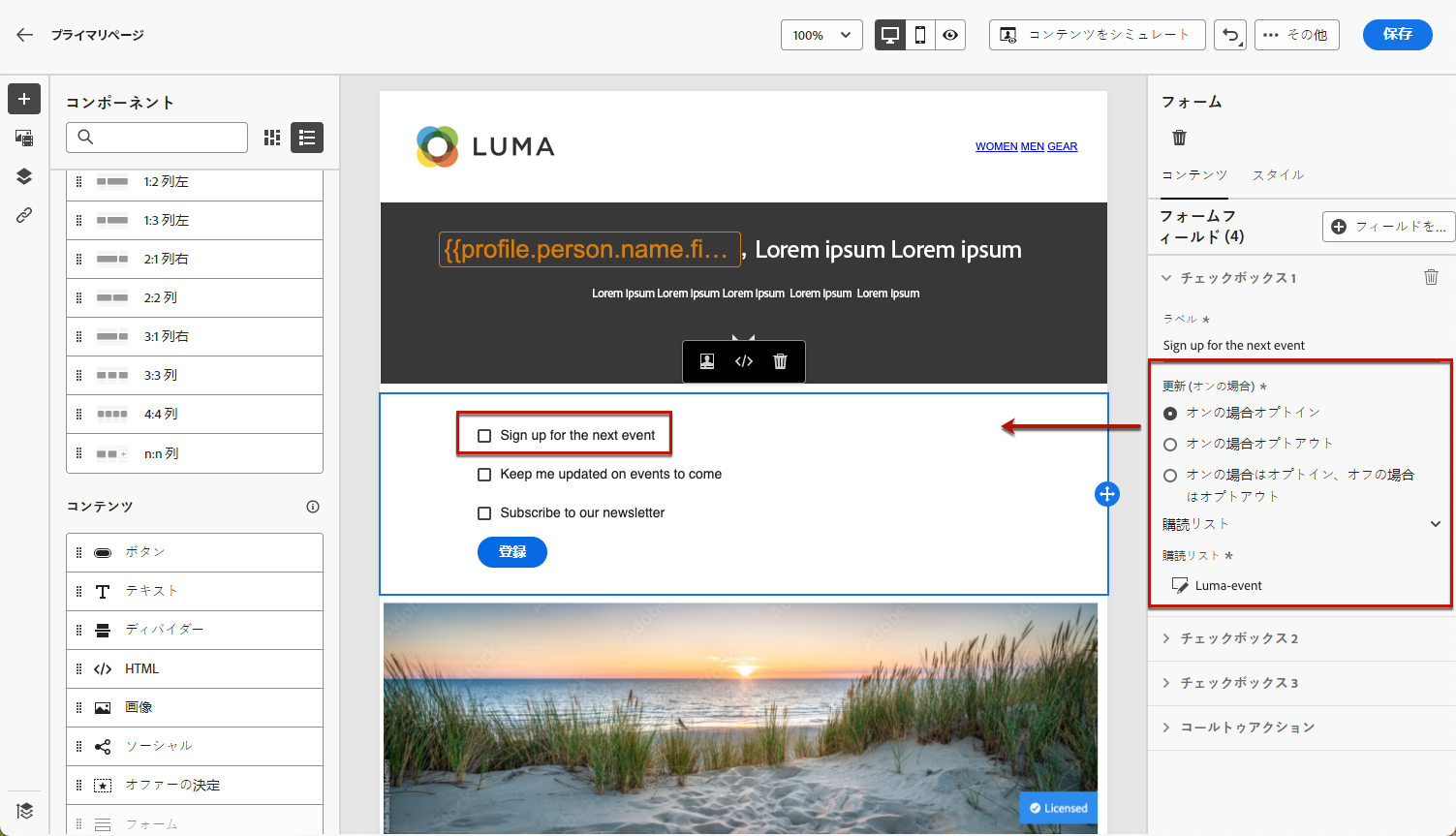Open the WOMEN link in the header
The height and width of the screenshot is (836, 1456).
pyautogui.click(x=996, y=147)
